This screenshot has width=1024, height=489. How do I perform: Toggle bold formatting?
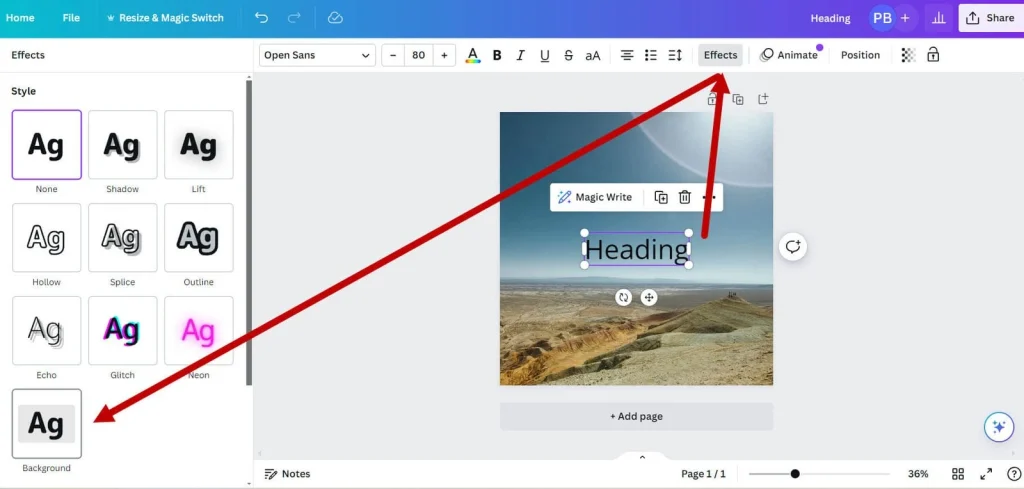(x=497, y=55)
